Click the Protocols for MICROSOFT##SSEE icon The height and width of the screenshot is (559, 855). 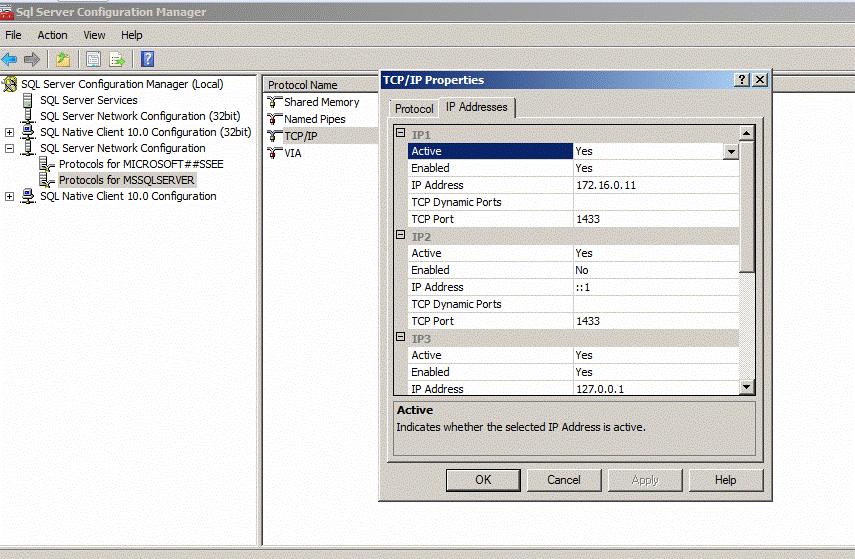coord(47,164)
